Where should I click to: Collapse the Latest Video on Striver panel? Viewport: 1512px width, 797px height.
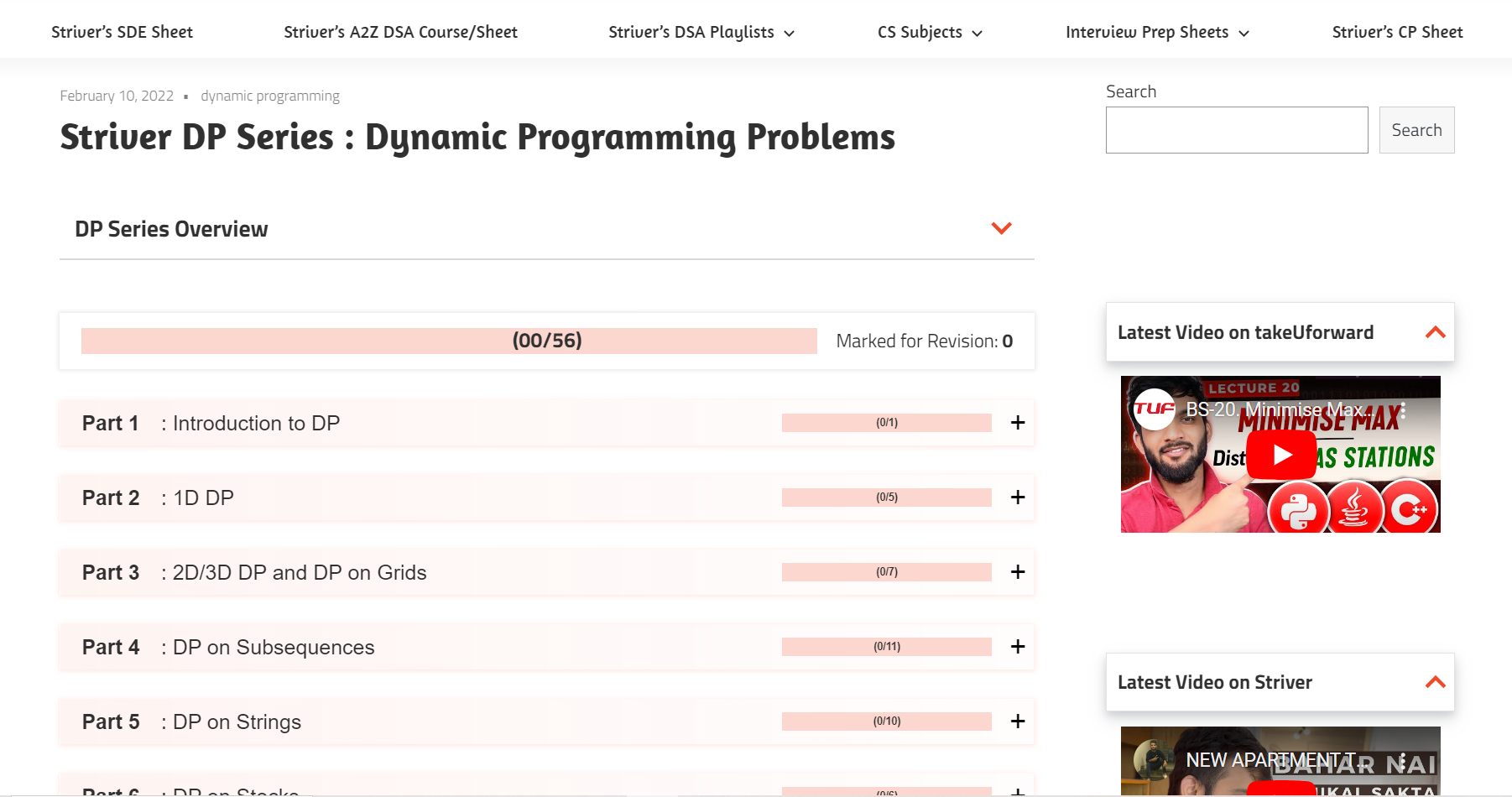[1436, 682]
